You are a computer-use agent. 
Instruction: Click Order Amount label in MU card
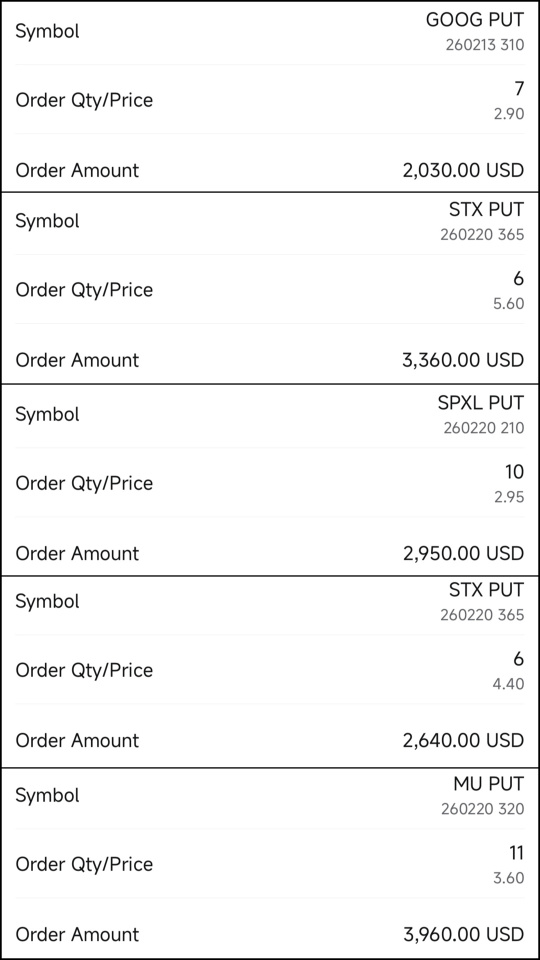pyautogui.click(x=78, y=934)
